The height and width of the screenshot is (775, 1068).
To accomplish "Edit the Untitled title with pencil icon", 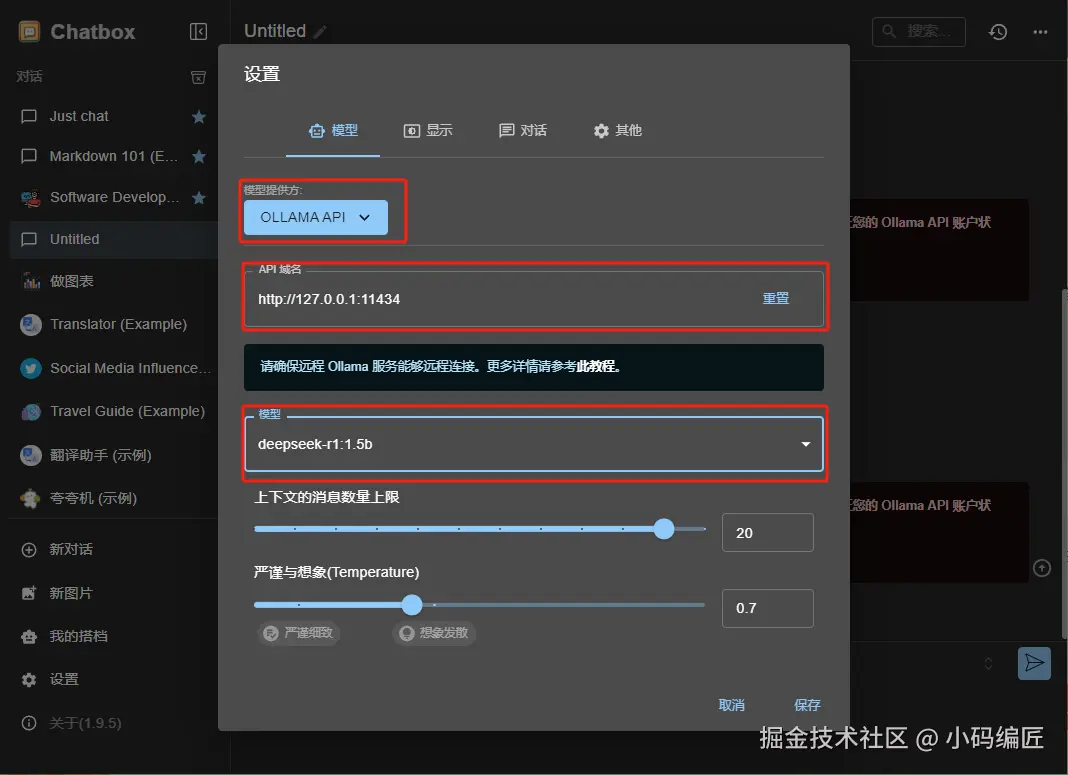I will pyautogui.click(x=319, y=31).
